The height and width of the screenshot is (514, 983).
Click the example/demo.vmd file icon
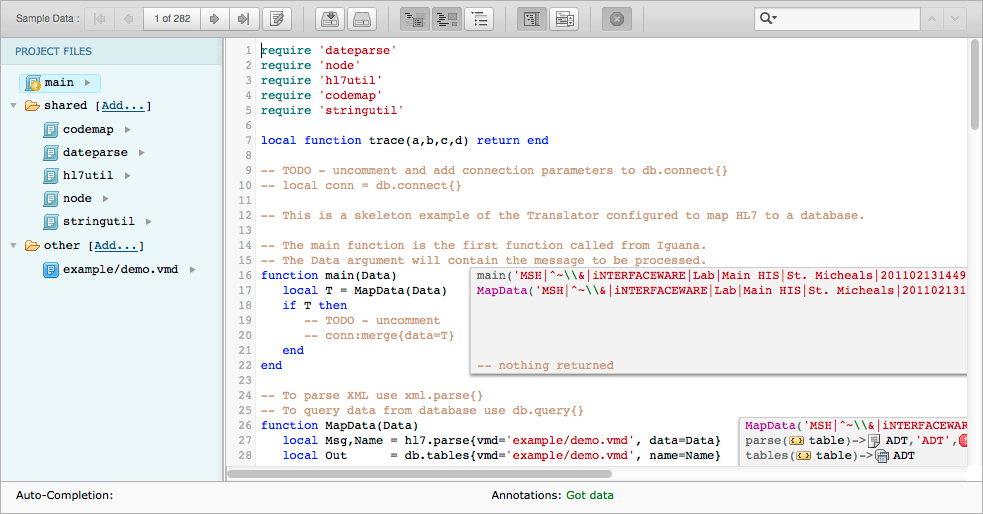(51, 270)
